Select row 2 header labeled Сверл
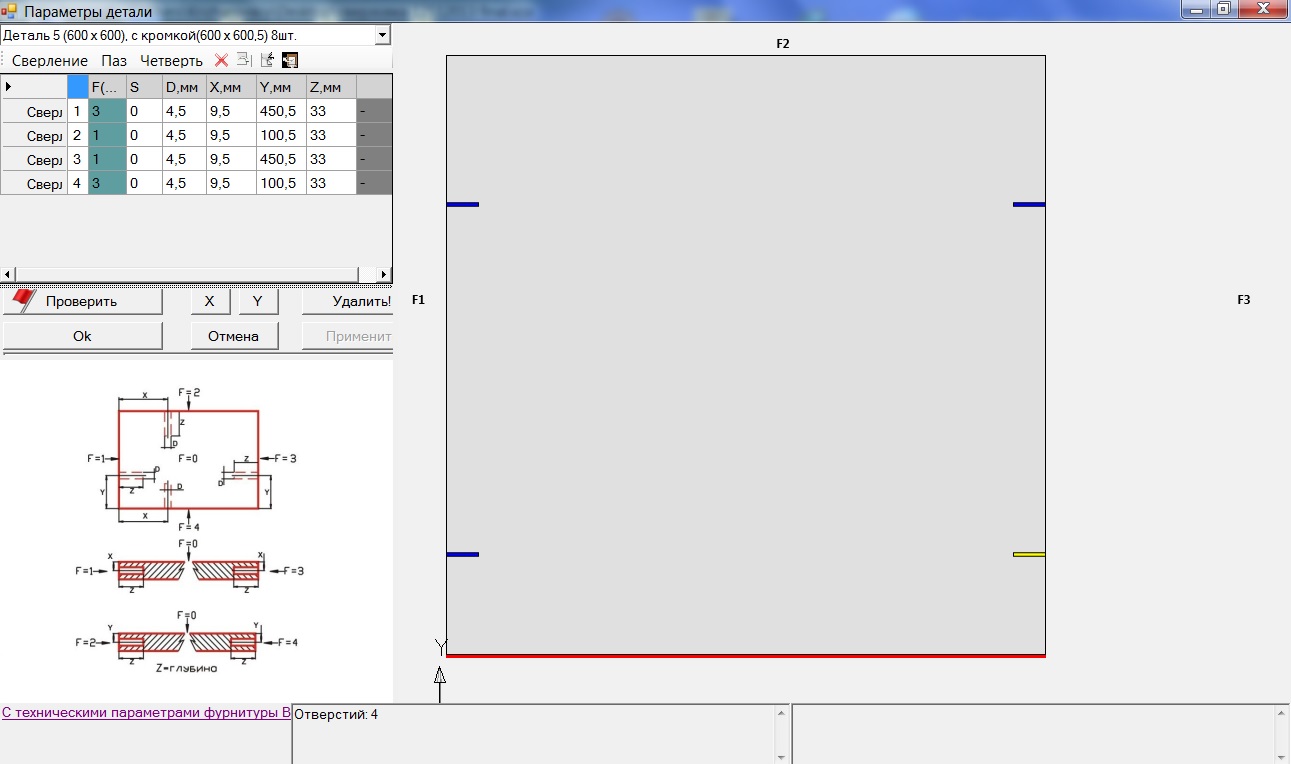The height and width of the screenshot is (764, 1291). pos(34,135)
